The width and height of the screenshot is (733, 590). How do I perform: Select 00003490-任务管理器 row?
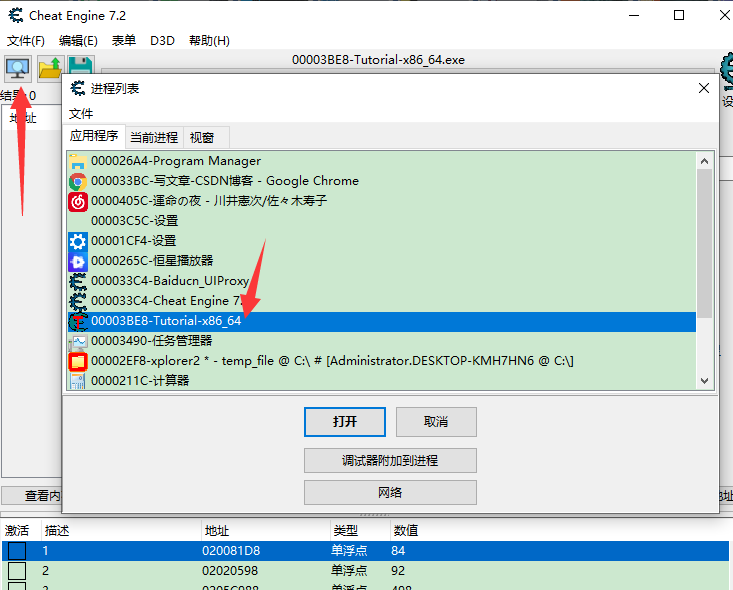coord(381,342)
